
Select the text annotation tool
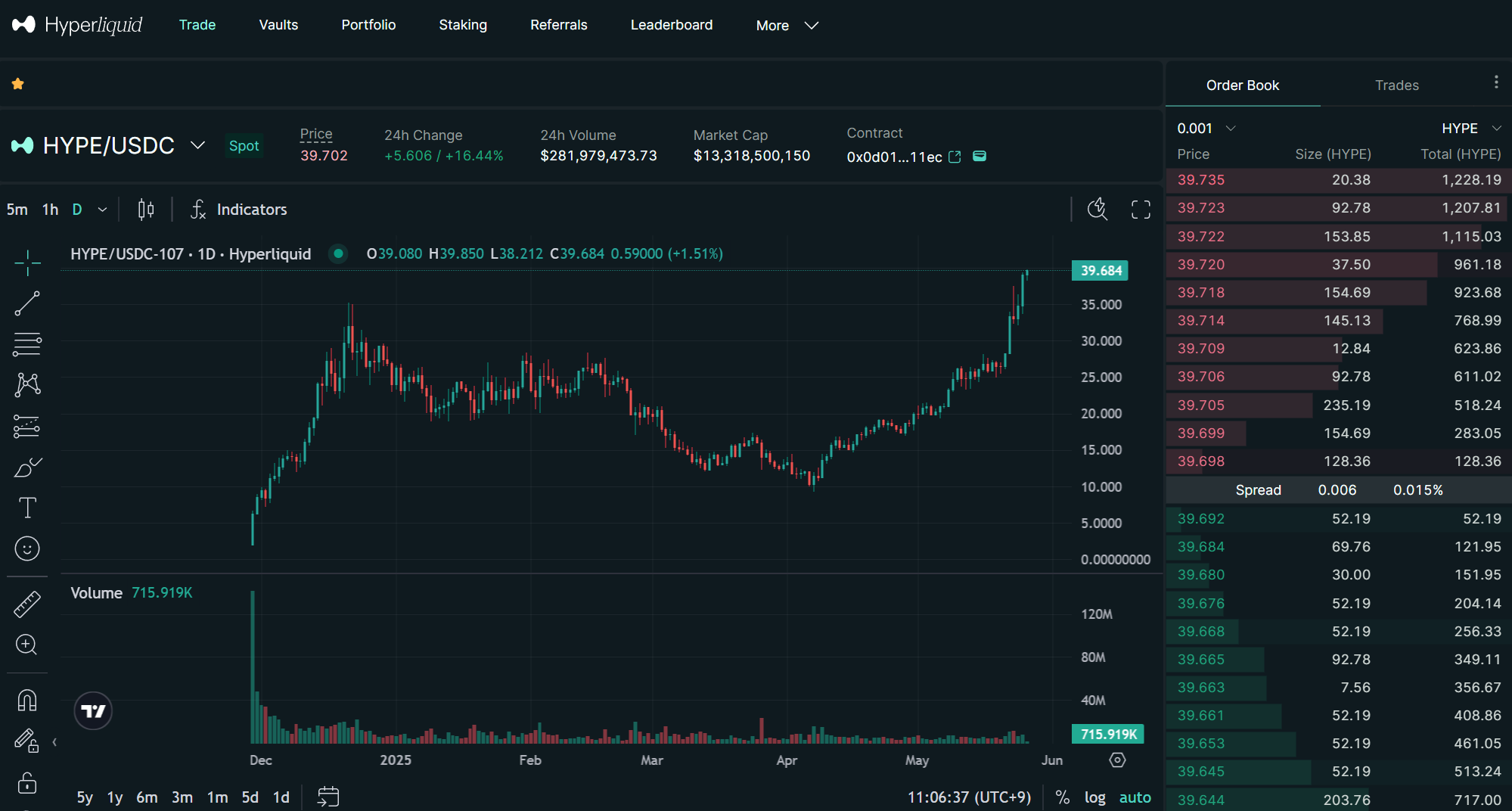click(x=27, y=508)
